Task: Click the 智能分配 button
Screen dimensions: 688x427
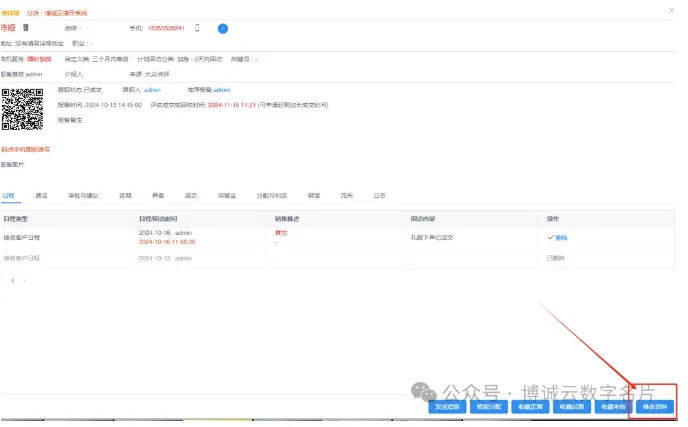Action: click(x=487, y=407)
